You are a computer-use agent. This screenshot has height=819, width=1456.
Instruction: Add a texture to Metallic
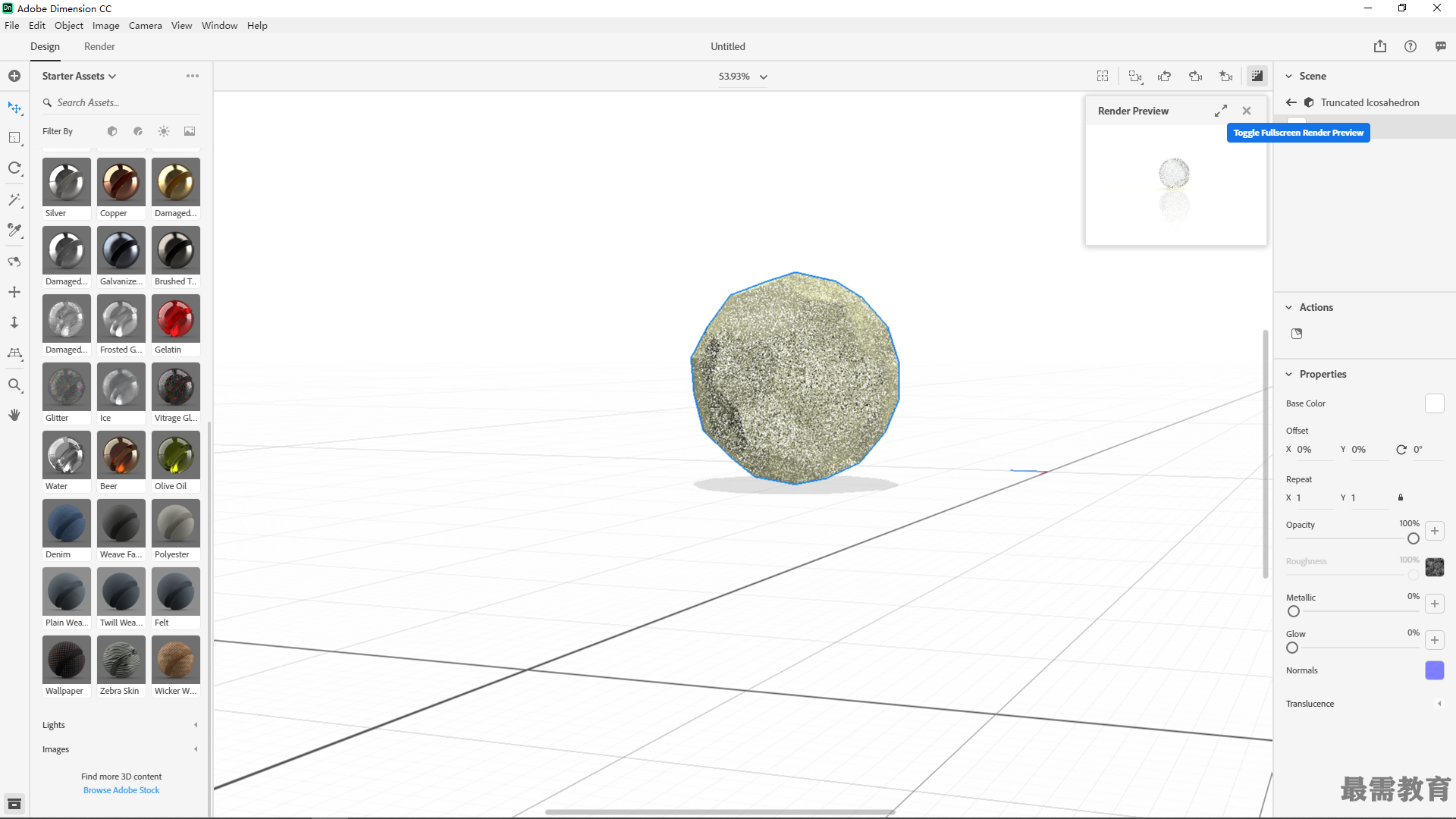(x=1434, y=604)
